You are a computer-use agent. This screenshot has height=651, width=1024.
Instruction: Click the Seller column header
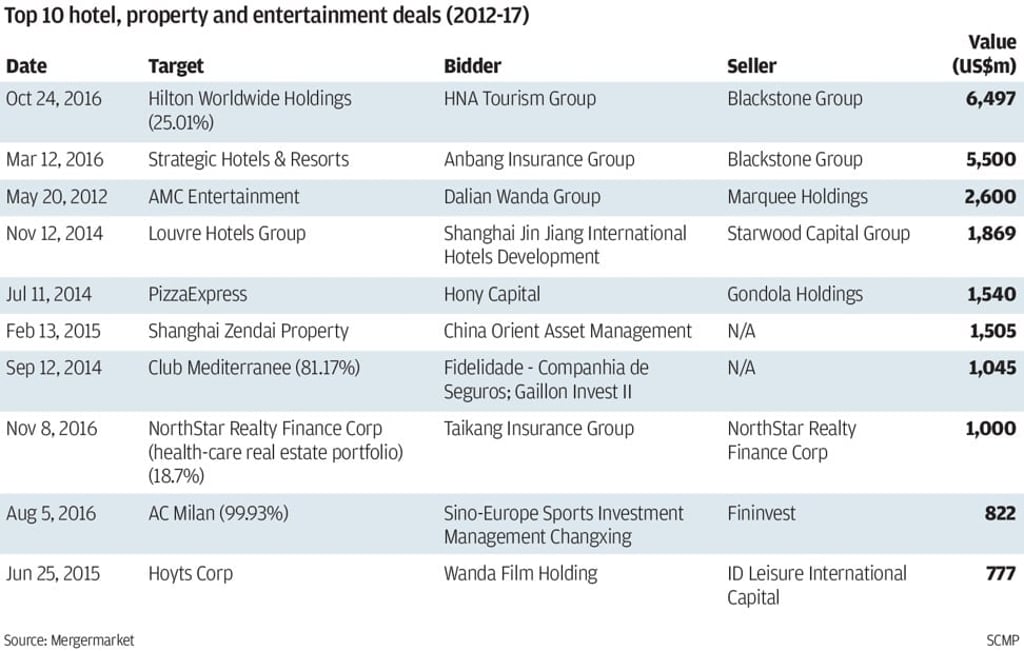pyautogui.click(x=751, y=66)
